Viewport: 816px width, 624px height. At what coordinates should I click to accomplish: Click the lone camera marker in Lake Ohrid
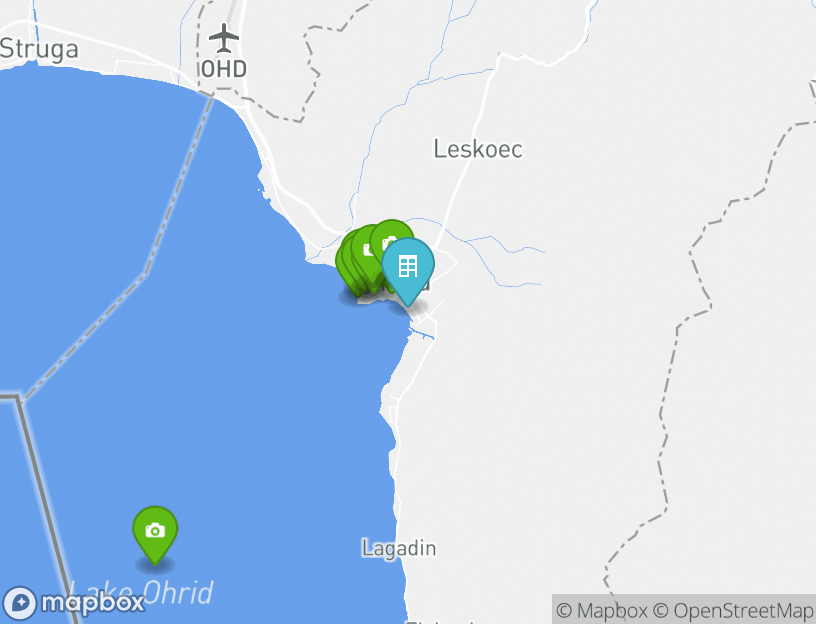tap(155, 531)
